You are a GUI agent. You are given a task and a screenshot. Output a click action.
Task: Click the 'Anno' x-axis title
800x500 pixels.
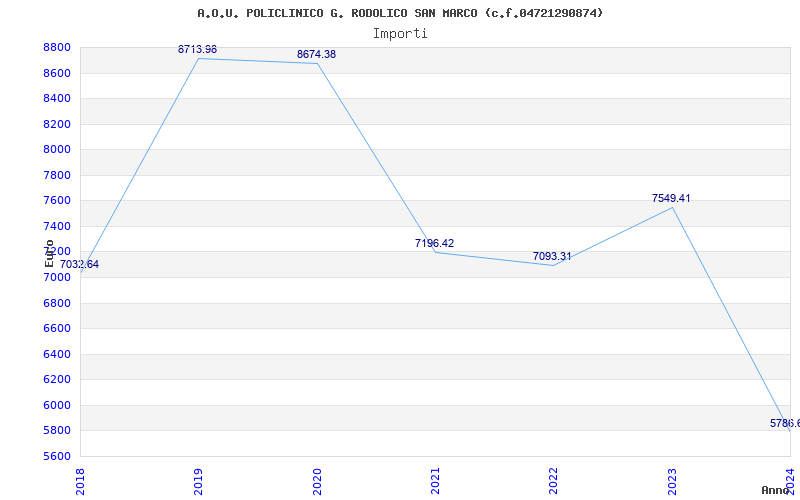(775, 490)
